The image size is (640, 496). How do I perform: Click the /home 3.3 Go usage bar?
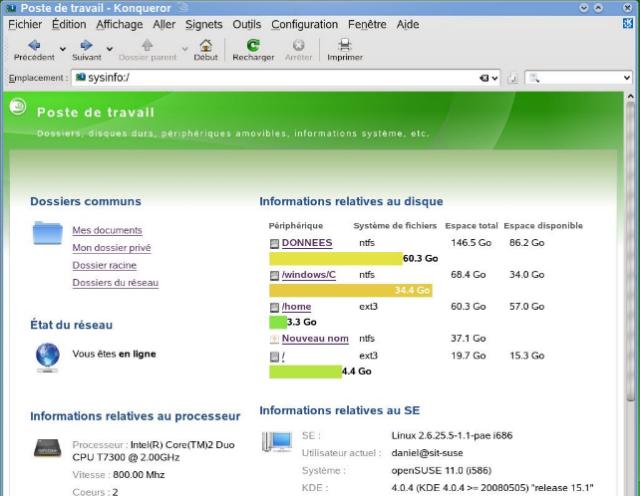278,322
